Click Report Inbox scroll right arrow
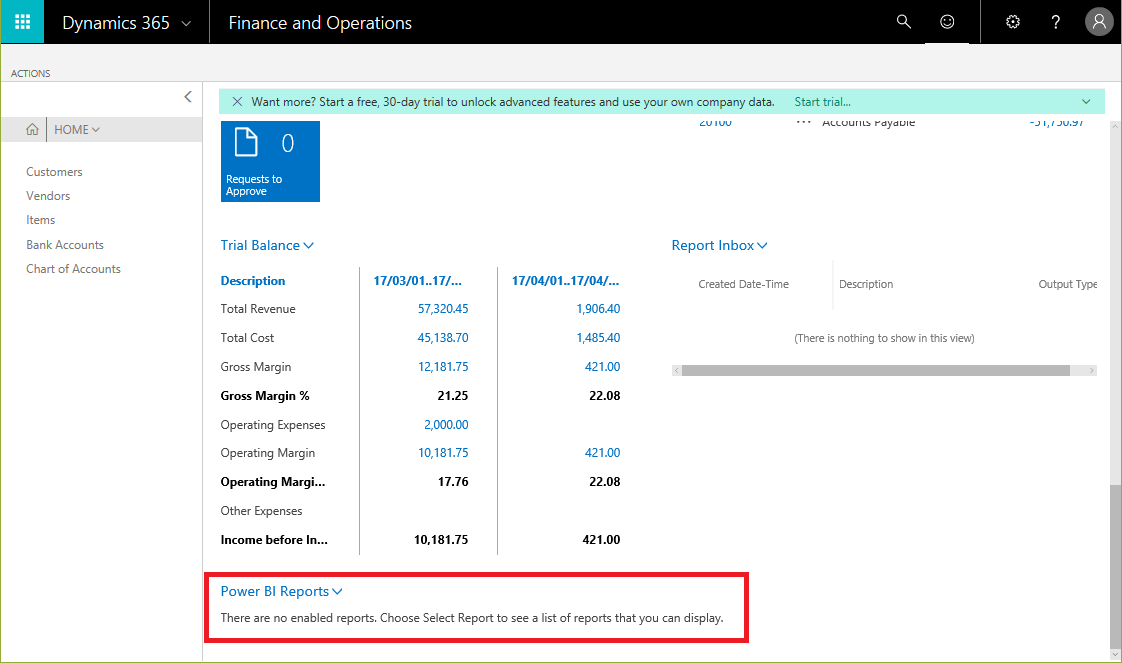 click(1091, 370)
